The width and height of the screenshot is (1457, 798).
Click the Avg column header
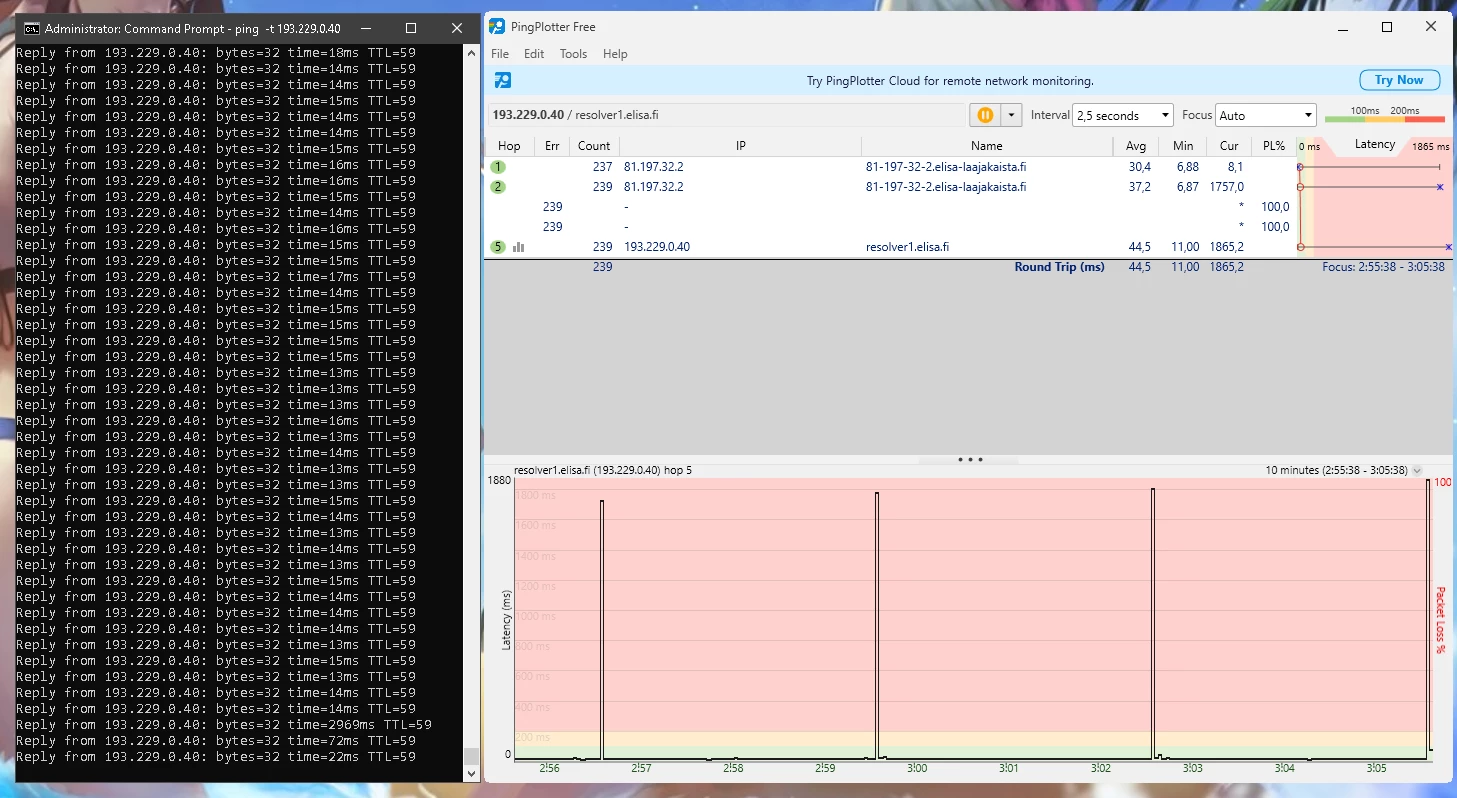pyautogui.click(x=1134, y=146)
